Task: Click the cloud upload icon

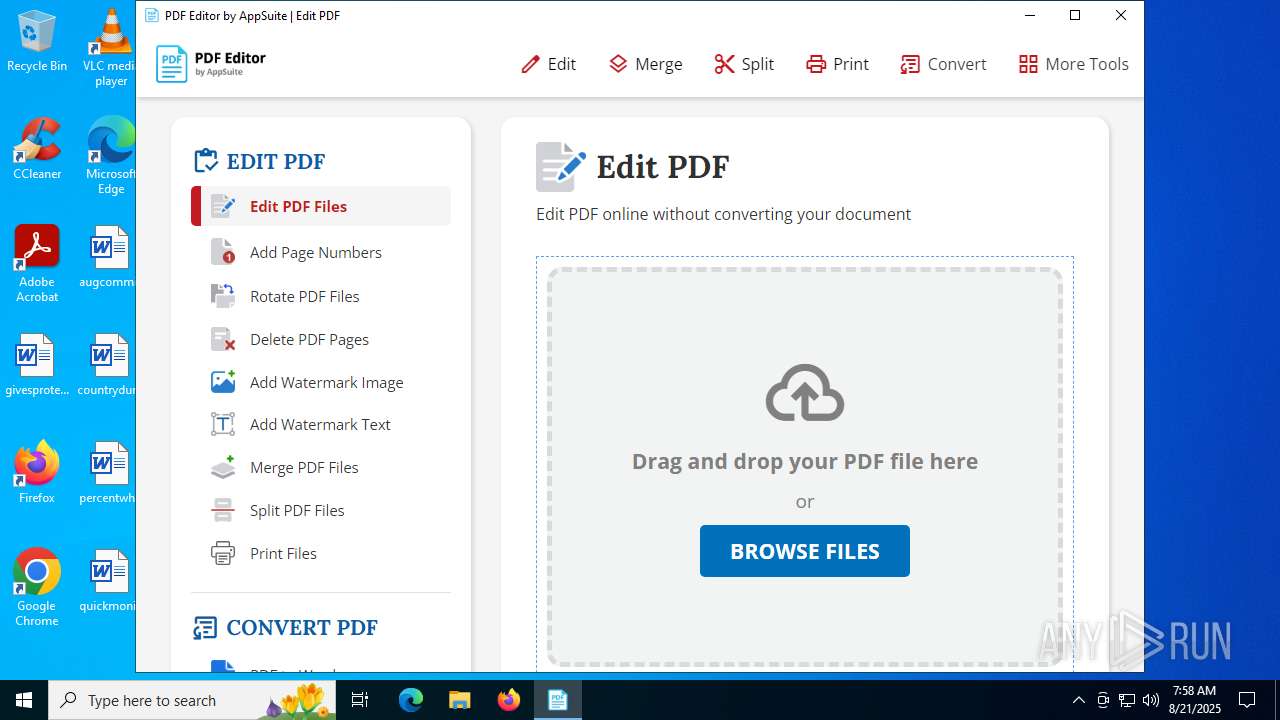Action: coord(805,393)
